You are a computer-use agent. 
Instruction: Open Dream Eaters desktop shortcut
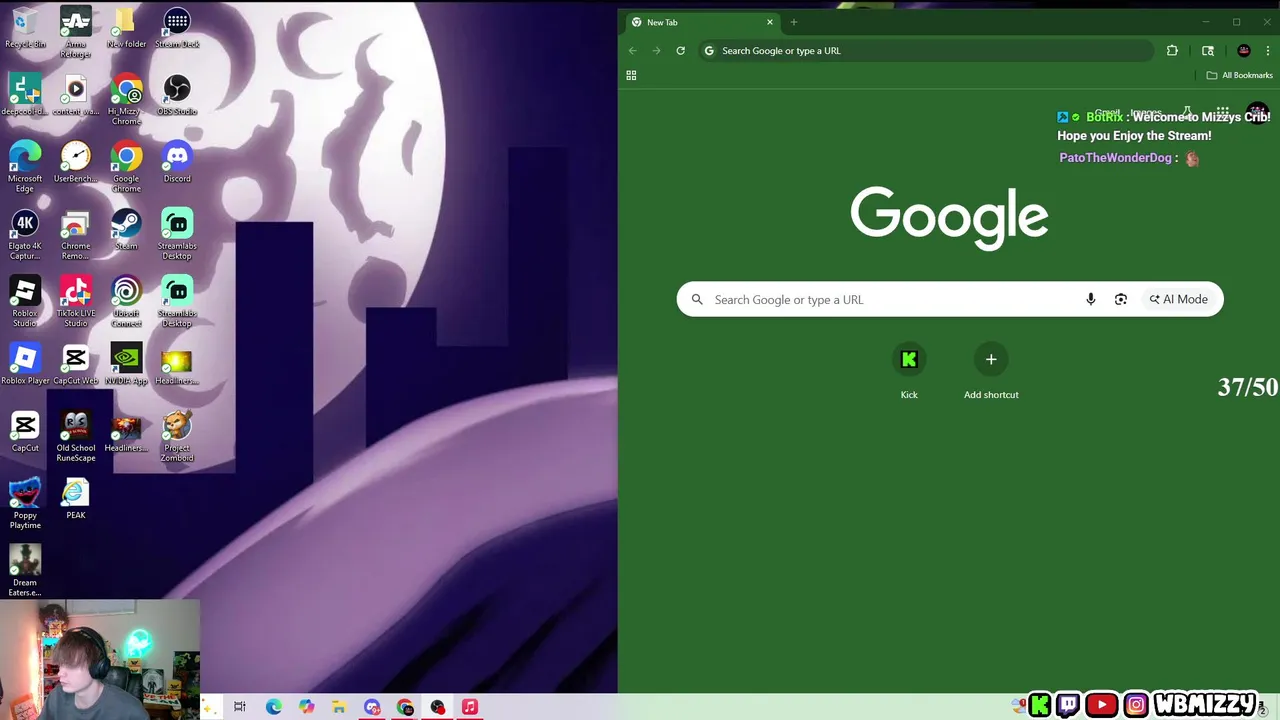click(x=25, y=571)
